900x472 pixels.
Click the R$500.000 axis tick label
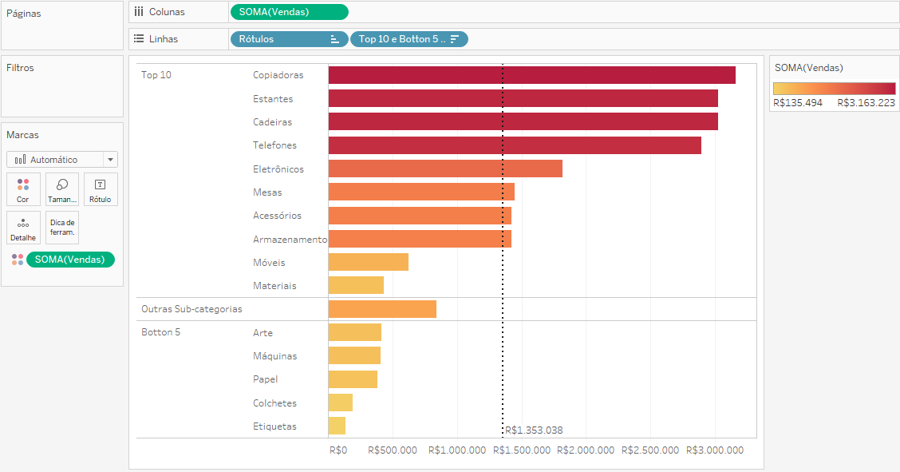point(393,450)
